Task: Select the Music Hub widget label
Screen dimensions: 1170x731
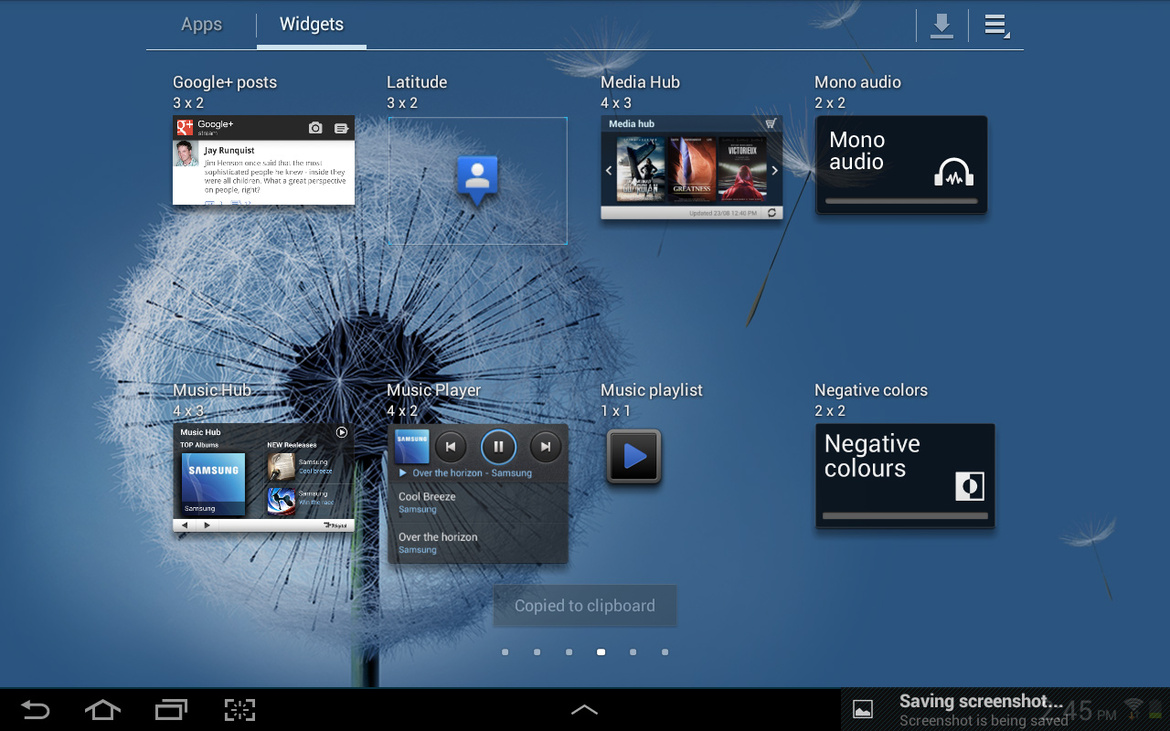Action: click(x=212, y=390)
